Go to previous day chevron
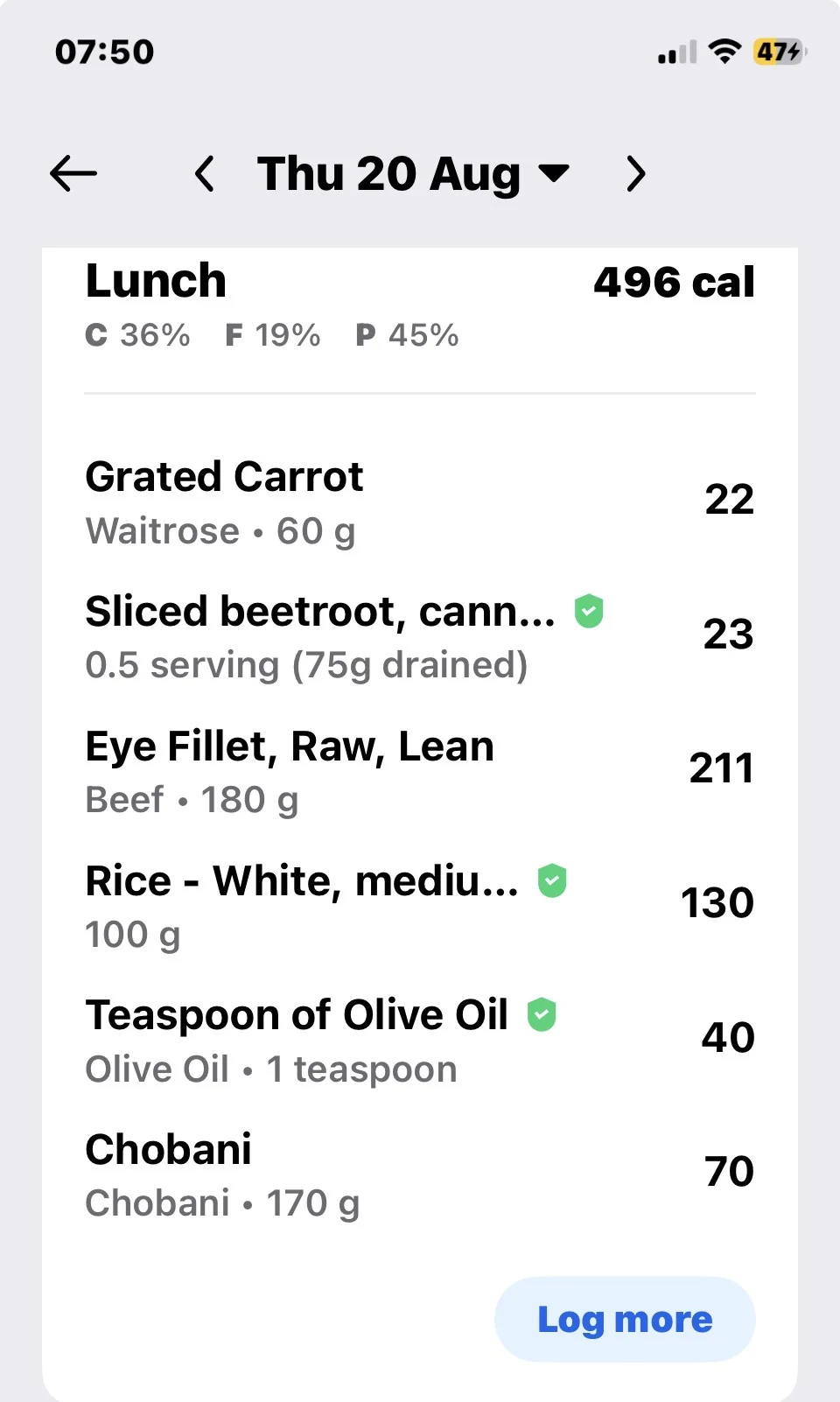 click(x=205, y=173)
